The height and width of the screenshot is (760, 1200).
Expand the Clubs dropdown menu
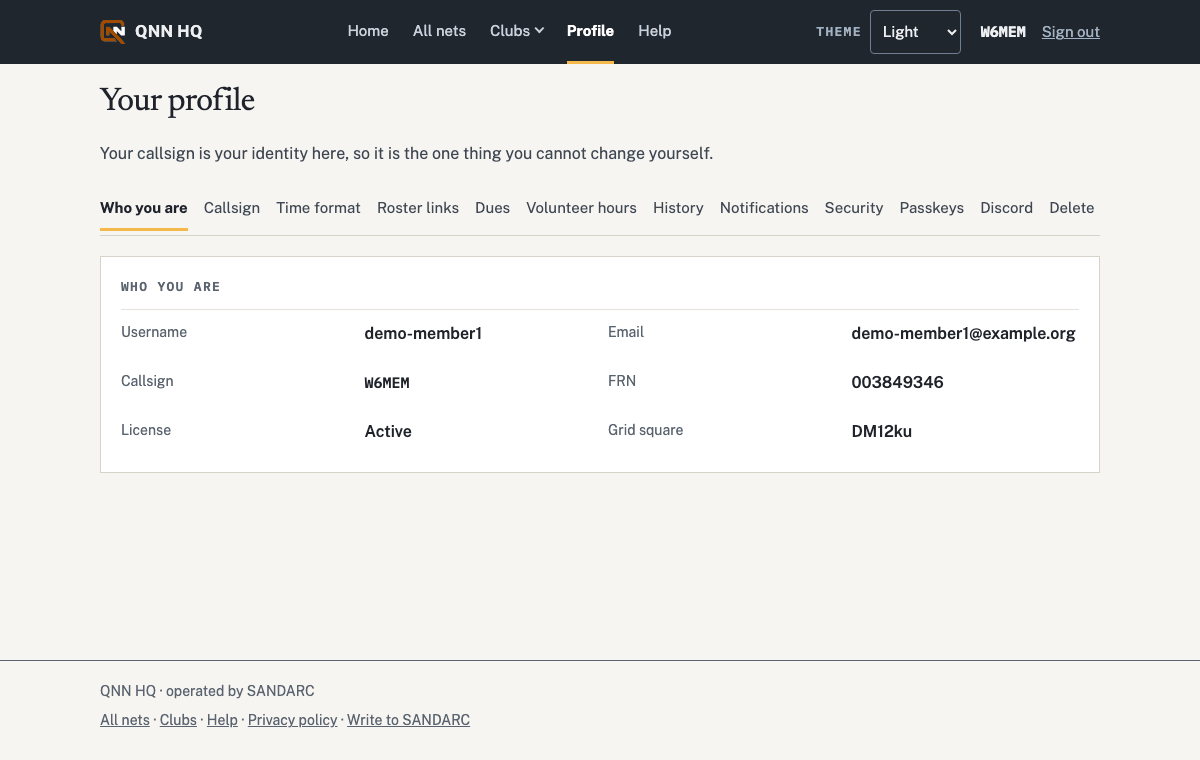pyautogui.click(x=517, y=31)
